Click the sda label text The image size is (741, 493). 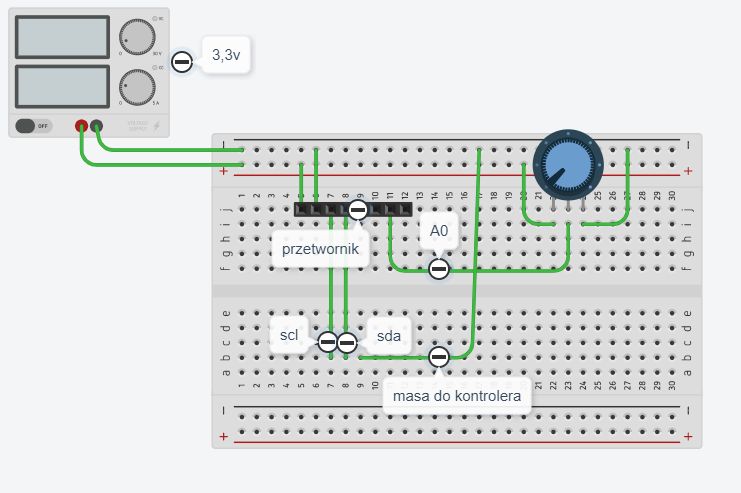click(x=389, y=336)
